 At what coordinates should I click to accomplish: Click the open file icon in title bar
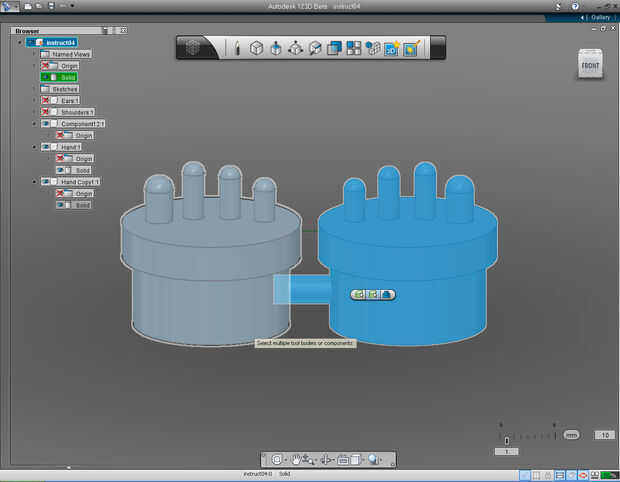[39, 6]
